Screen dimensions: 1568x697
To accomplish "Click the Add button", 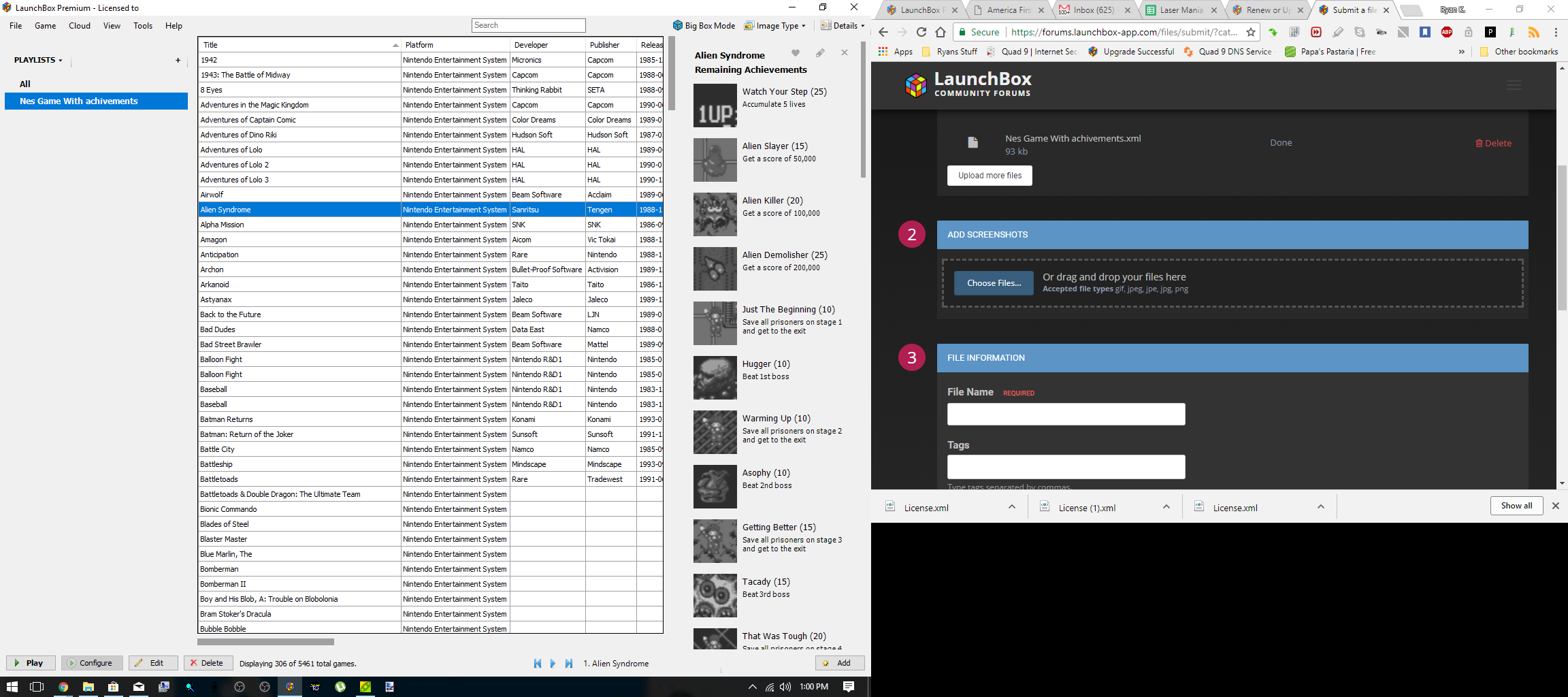I will pyautogui.click(x=840, y=663).
